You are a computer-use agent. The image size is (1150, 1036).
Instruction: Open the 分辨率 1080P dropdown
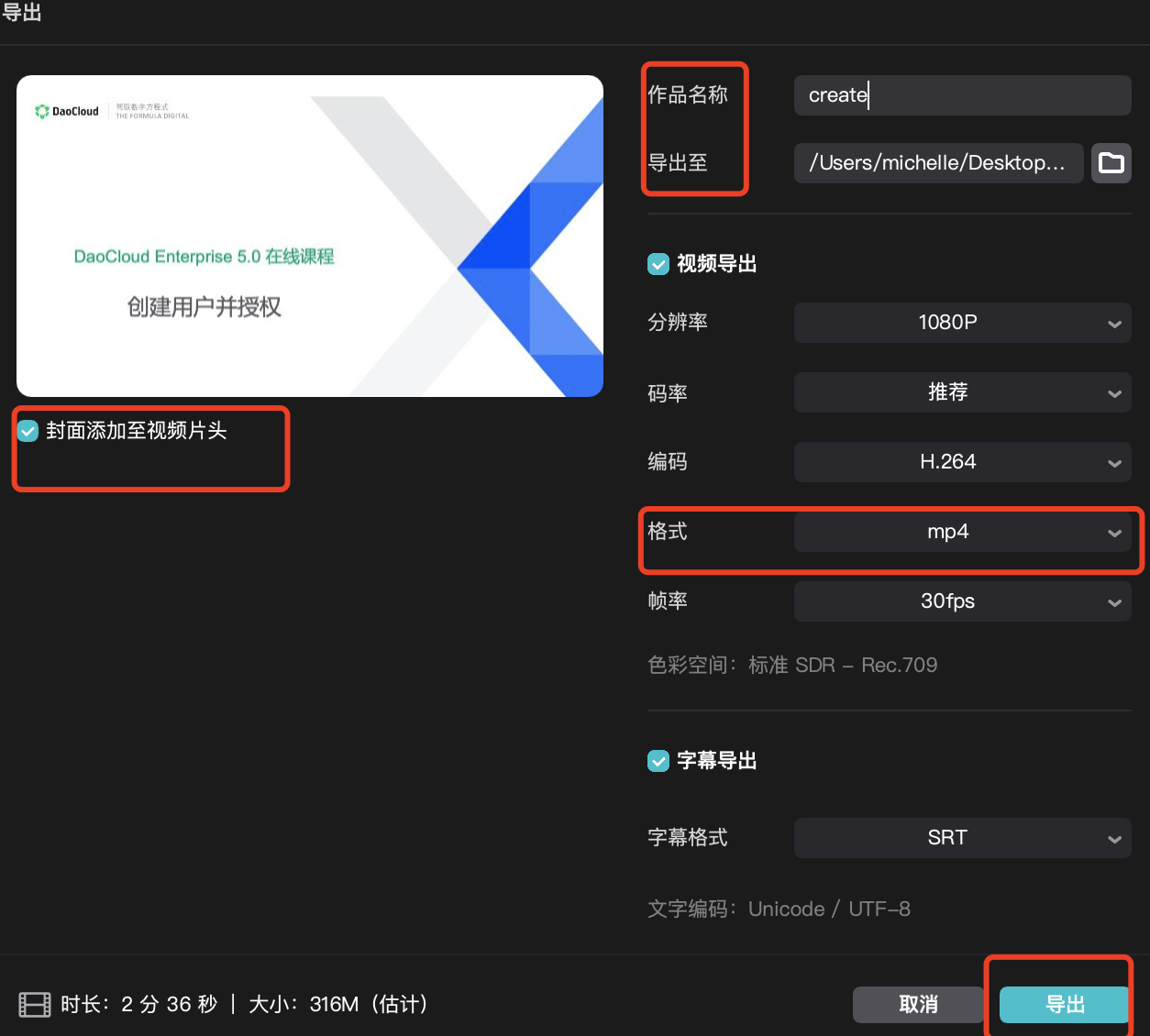click(x=961, y=323)
